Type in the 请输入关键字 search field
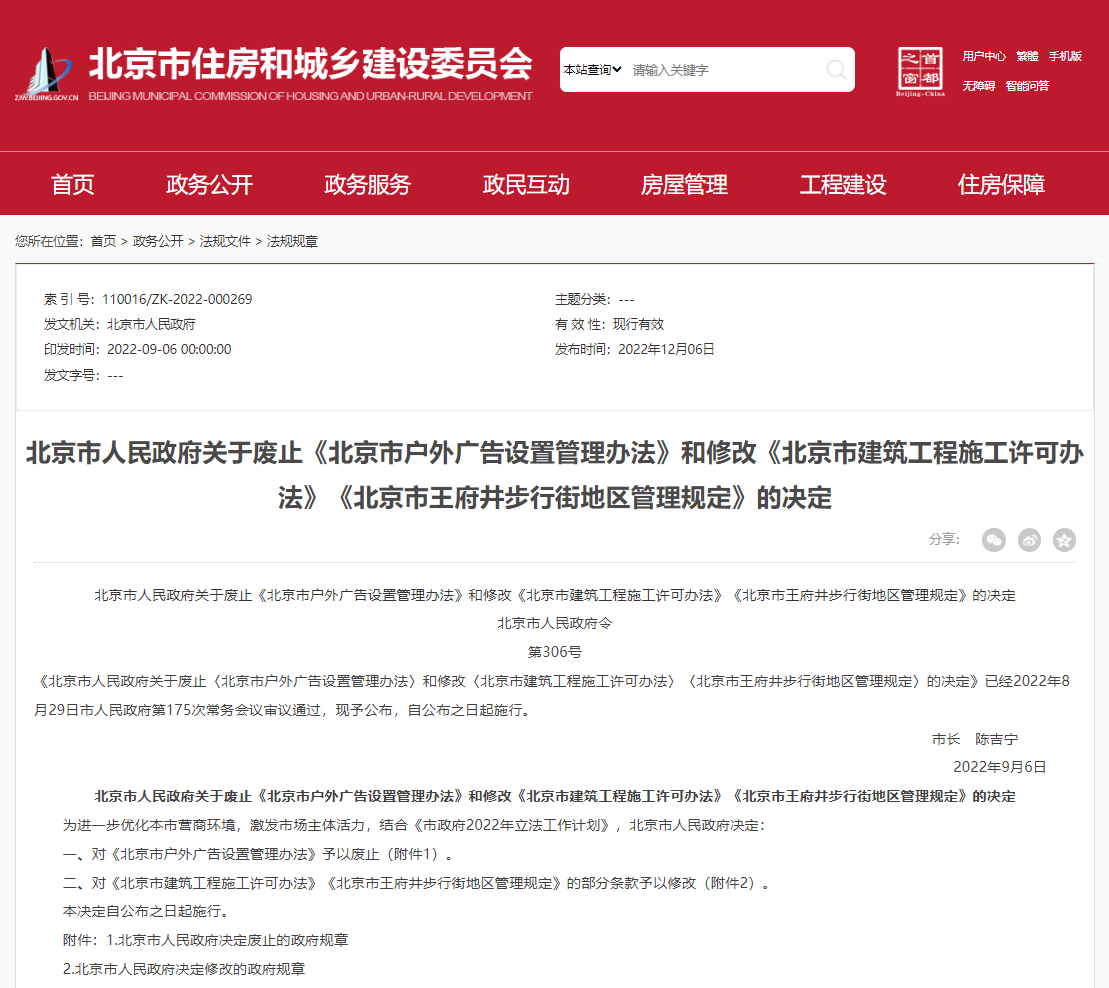The width and height of the screenshot is (1109, 988). click(720, 70)
